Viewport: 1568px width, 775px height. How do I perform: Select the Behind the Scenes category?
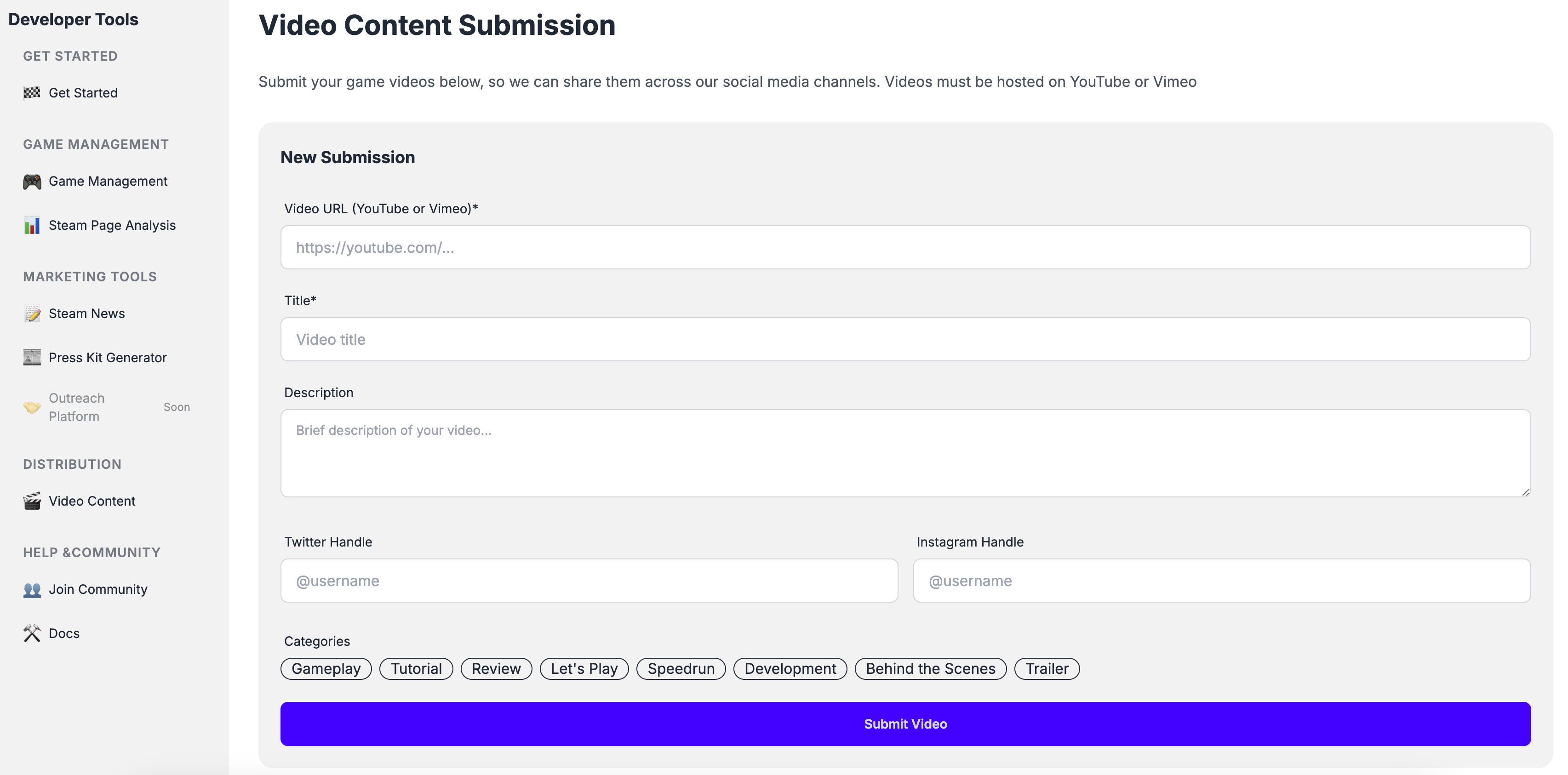[930, 668]
